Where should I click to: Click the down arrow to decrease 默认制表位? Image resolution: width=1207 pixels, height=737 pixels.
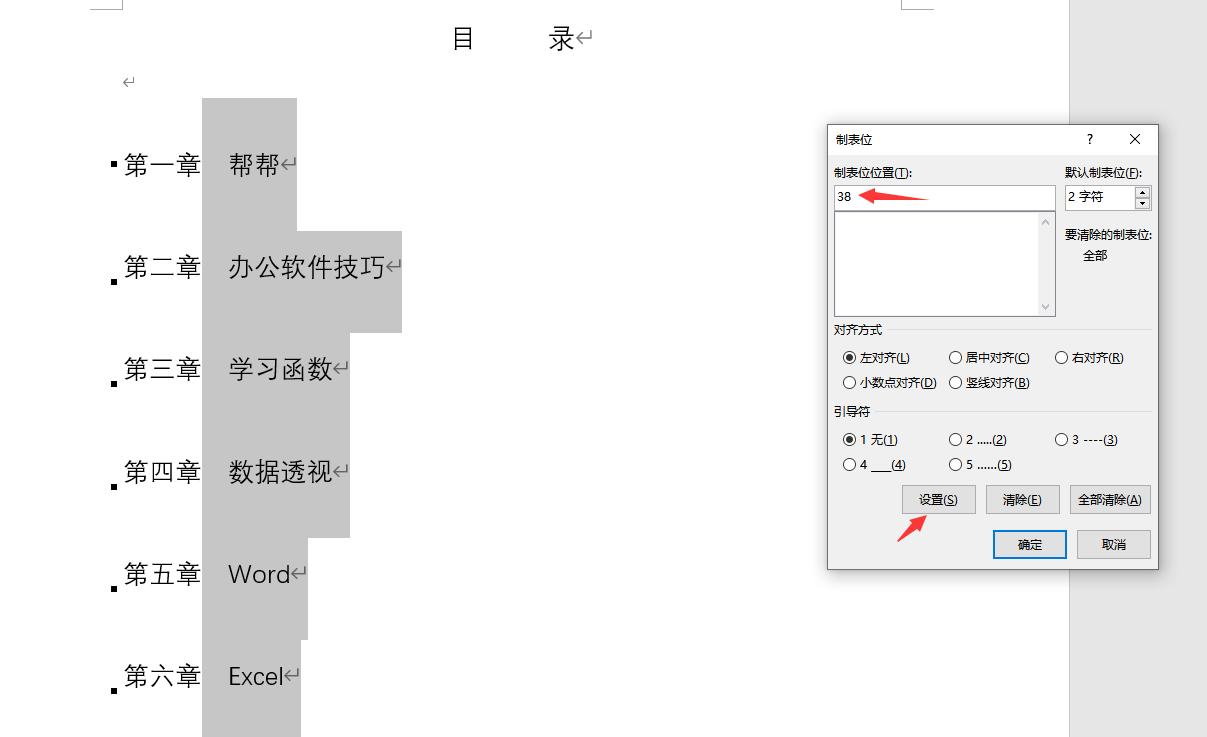coord(1141,203)
